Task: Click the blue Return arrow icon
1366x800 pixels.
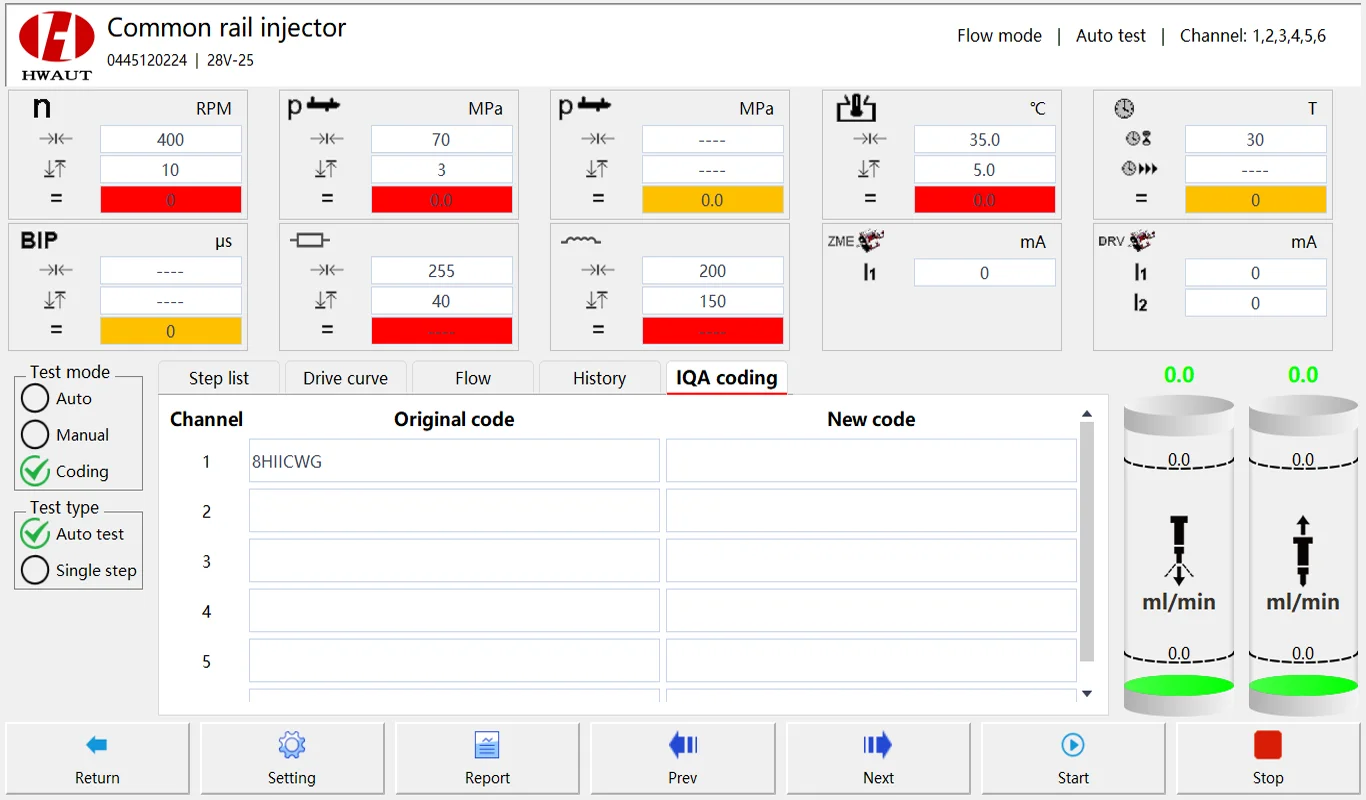Action: coord(97,745)
